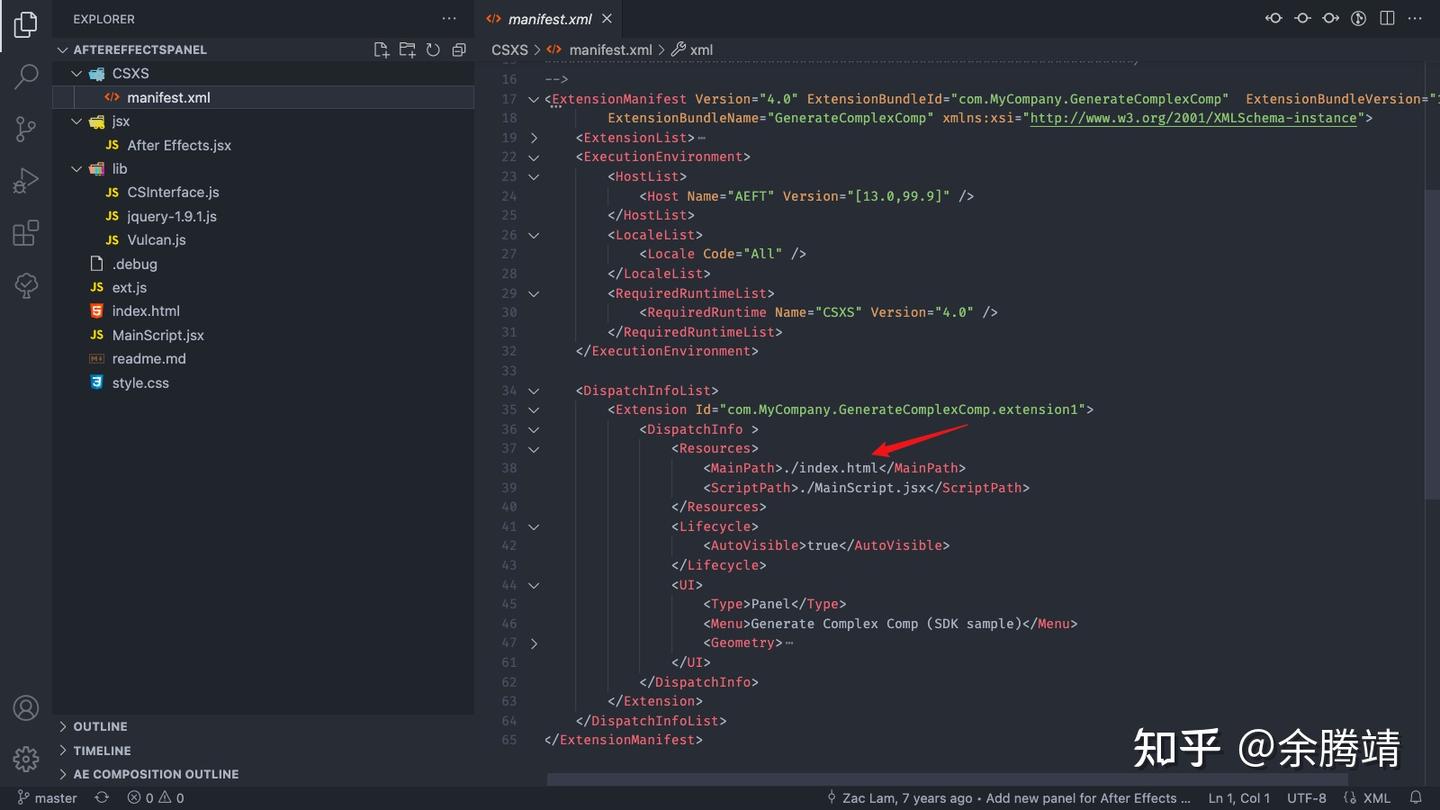Expand the folded ExtensionList tag on line 19
The width and height of the screenshot is (1440, 810).
click(534, 138)
